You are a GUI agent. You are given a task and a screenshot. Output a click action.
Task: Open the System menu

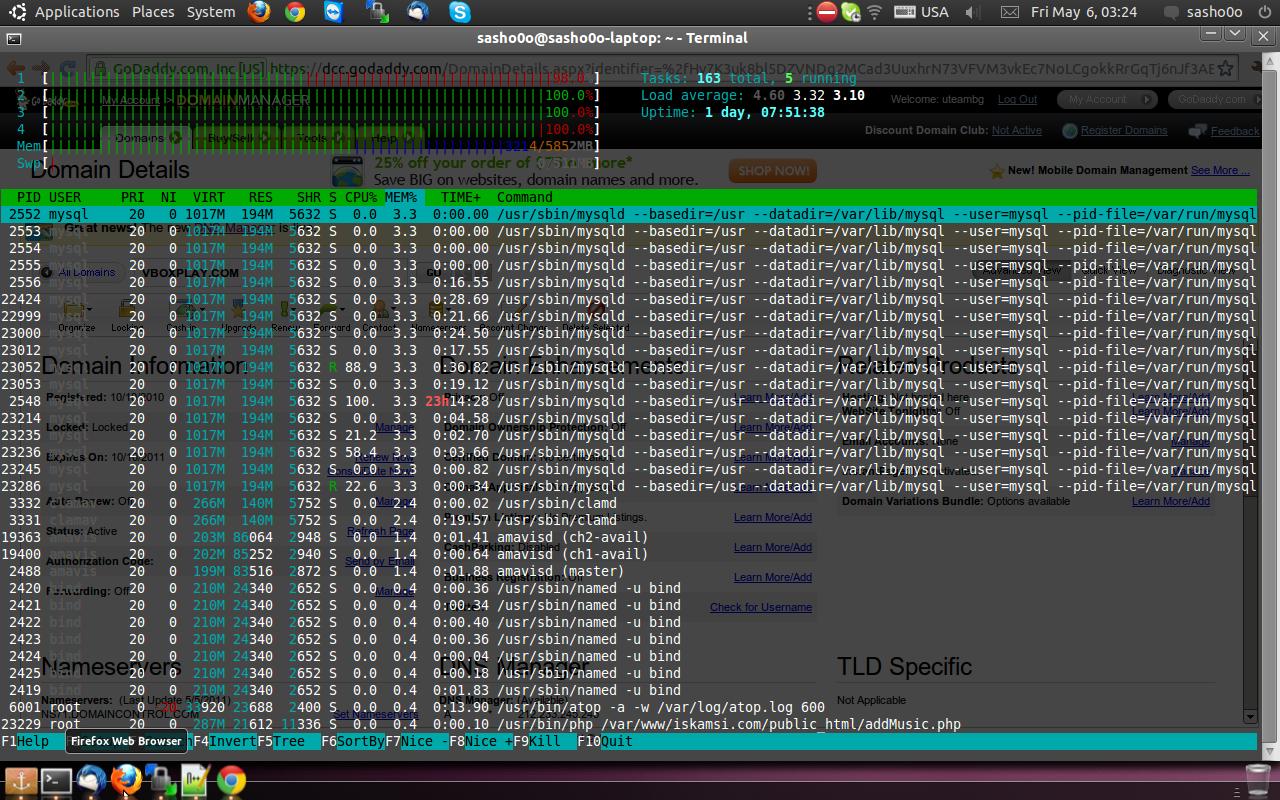[x=211, y=12]
